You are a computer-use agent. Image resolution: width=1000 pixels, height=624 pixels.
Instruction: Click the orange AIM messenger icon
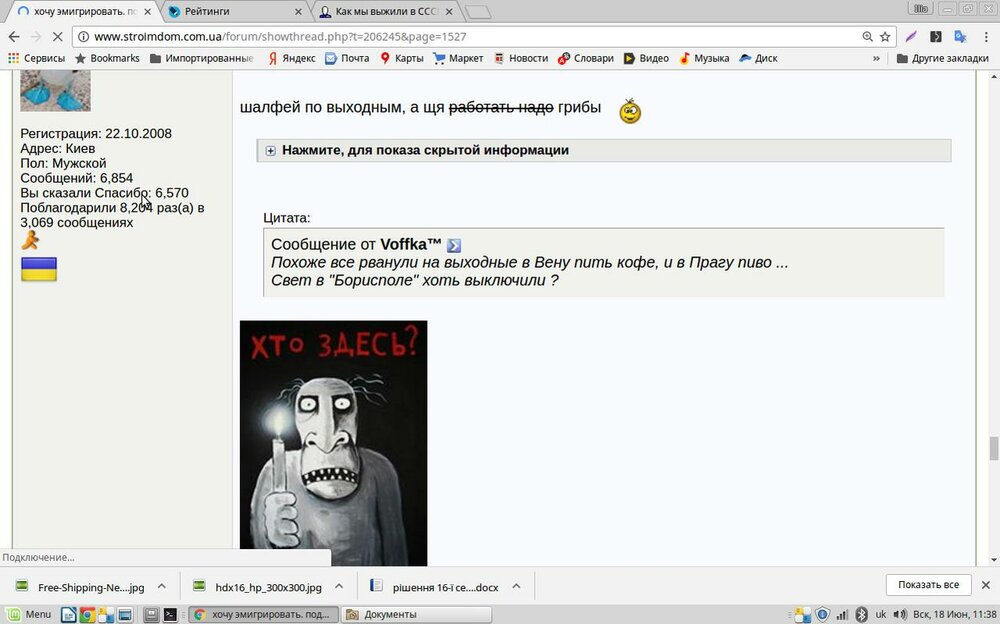30,241
